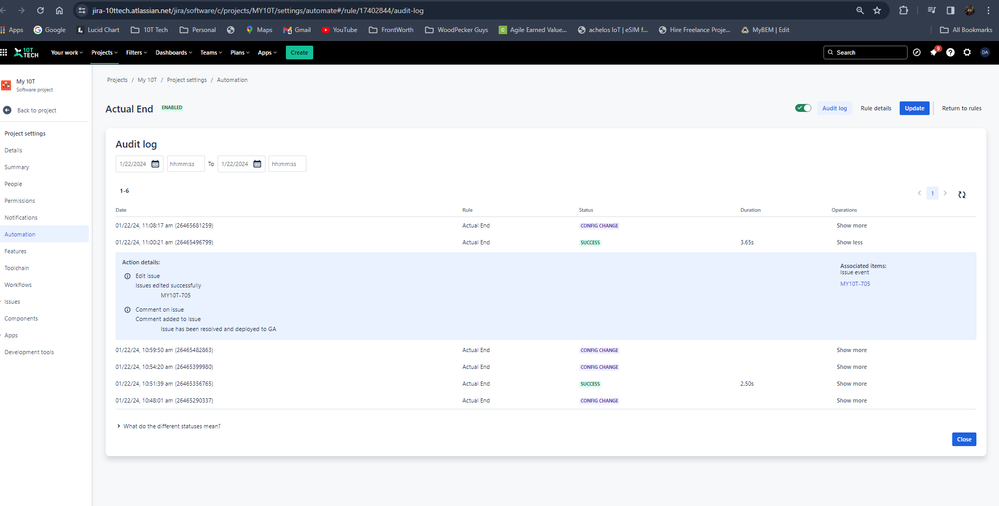The height and width of the screenshot is (506, 999).
Task: Show more for the 10:59:50 am entry
Action: (x=851, y=351)
